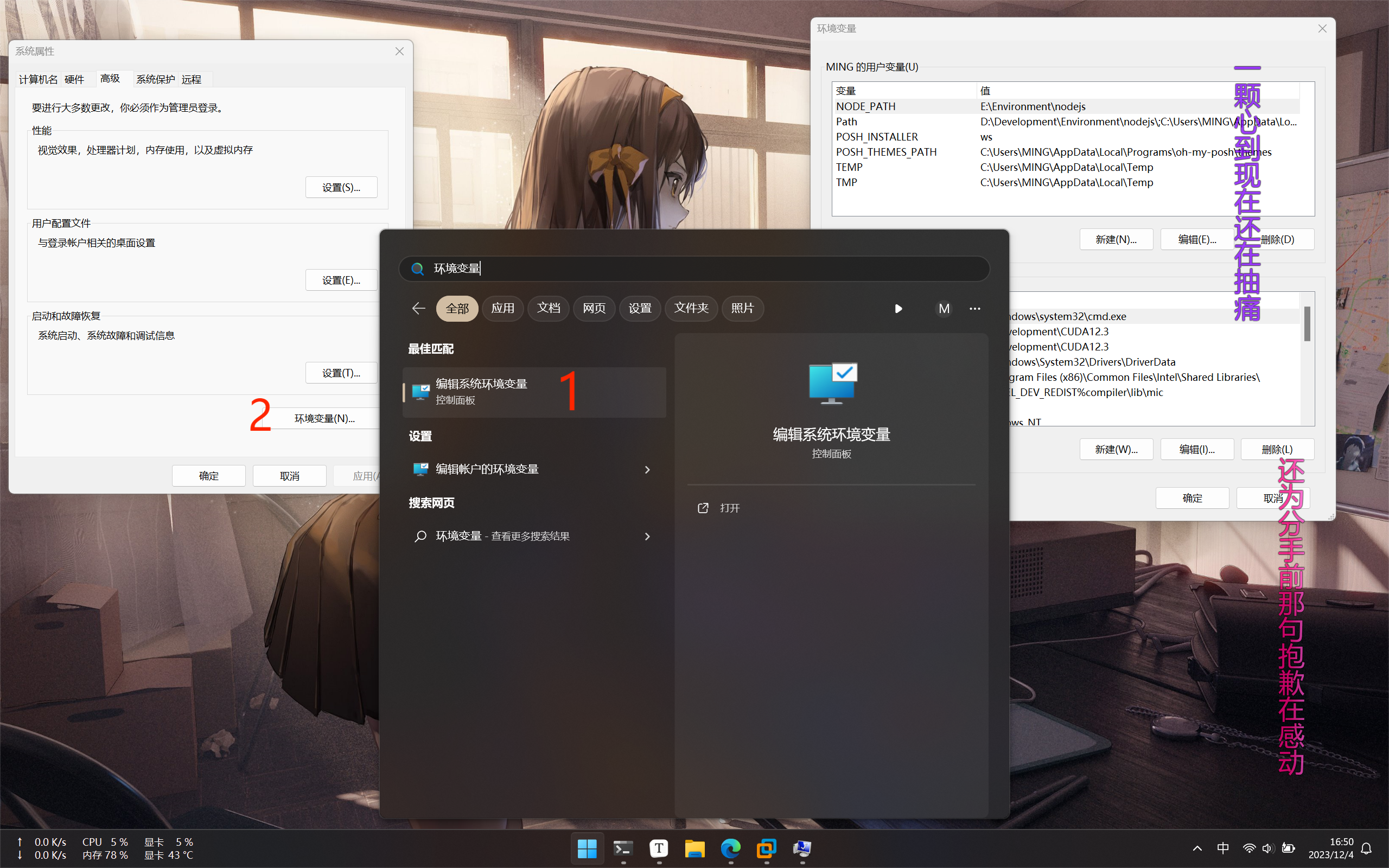Screen dimensions: 1389x868
Task: Open Typora from the taskbar
Action: pos(658,848)
